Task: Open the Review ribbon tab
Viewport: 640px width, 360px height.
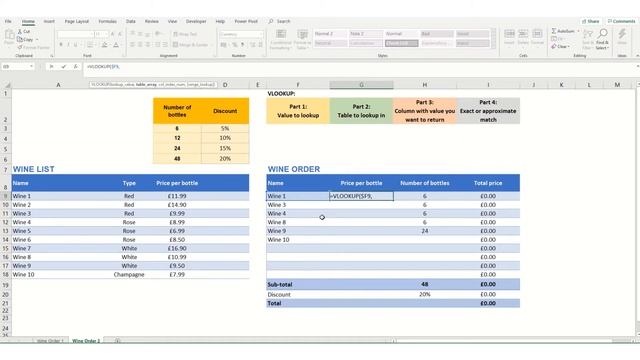Action: 151,21
